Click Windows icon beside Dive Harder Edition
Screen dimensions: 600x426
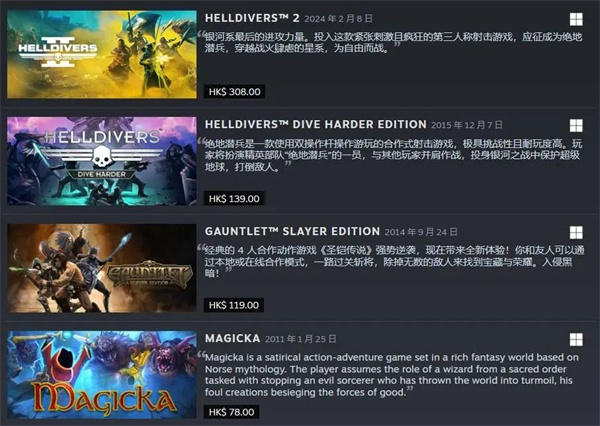[x=576, y=126]
